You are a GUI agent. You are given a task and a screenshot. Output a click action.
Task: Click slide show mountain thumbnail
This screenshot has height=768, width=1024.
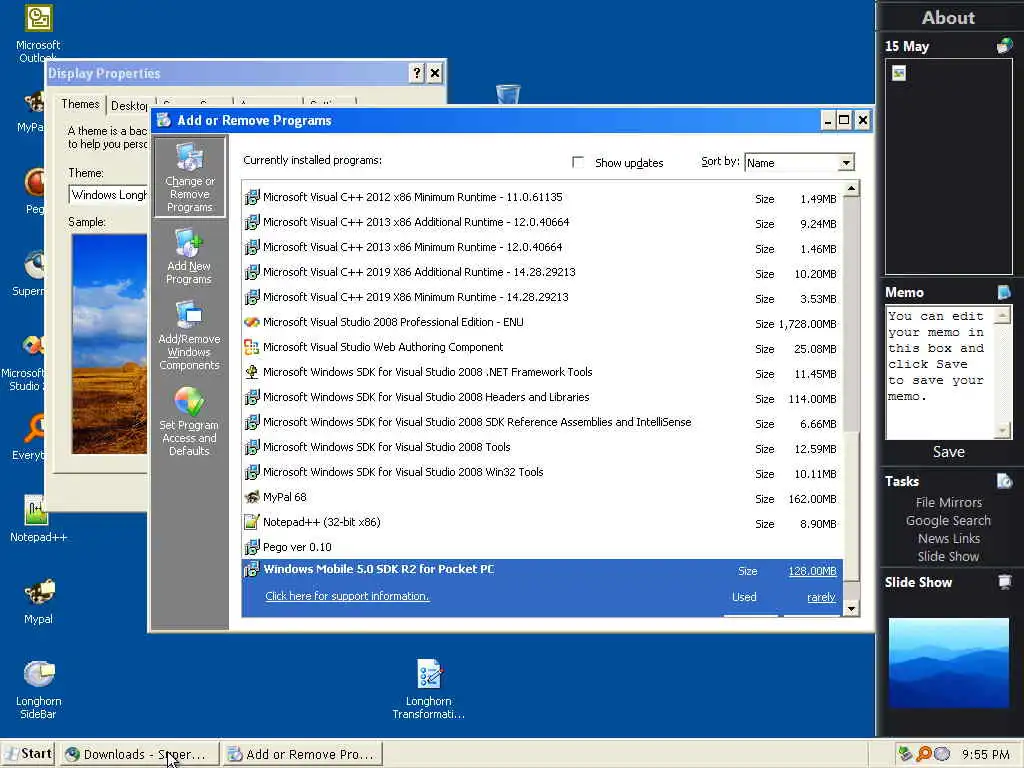point(949,664)
